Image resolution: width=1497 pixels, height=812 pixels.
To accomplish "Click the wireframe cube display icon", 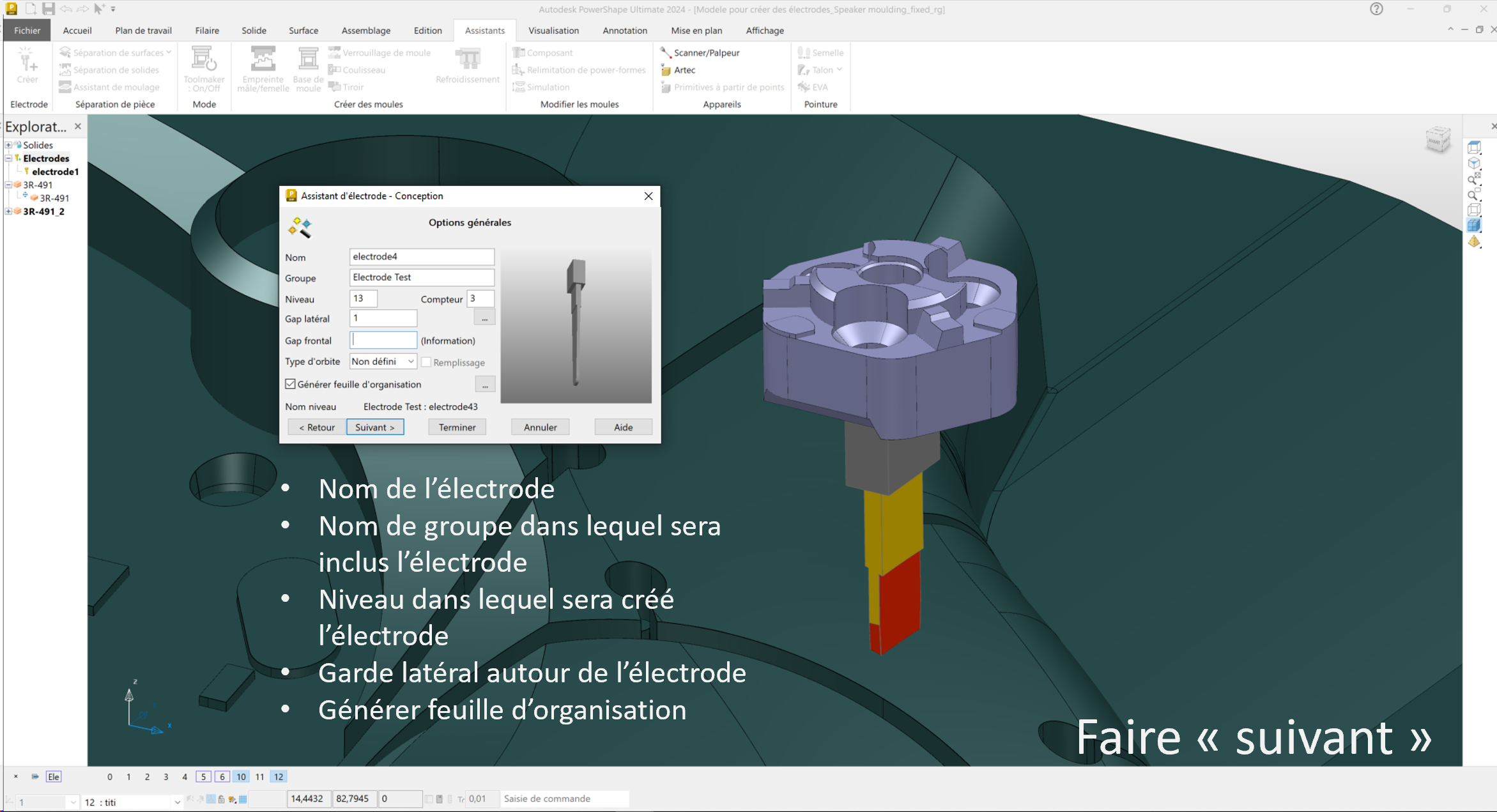I will pos(1474,210).
